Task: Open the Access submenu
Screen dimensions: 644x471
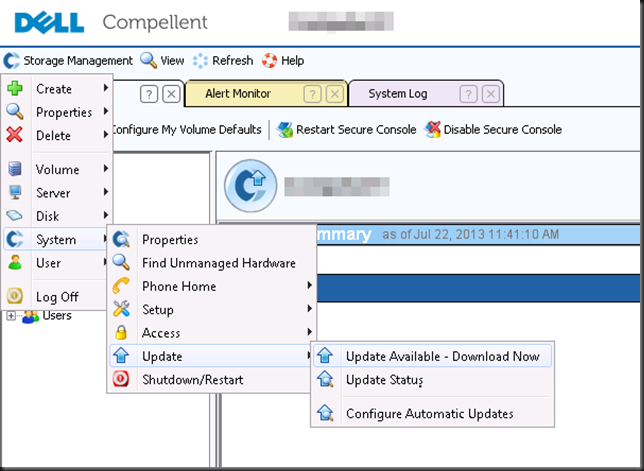Action: point(211,333)
